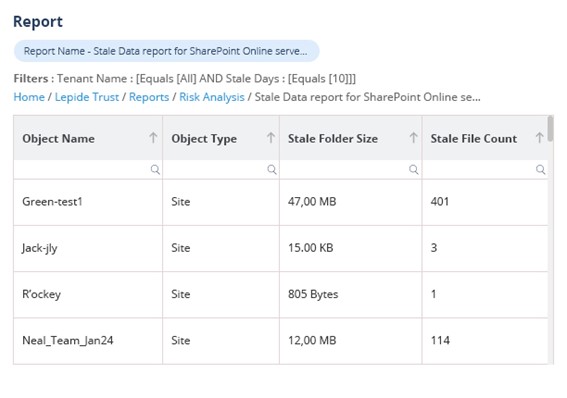The height and width of the screenshot is (398, 567).
Task: Click the Report Name pill label
Action: [166, 51]
